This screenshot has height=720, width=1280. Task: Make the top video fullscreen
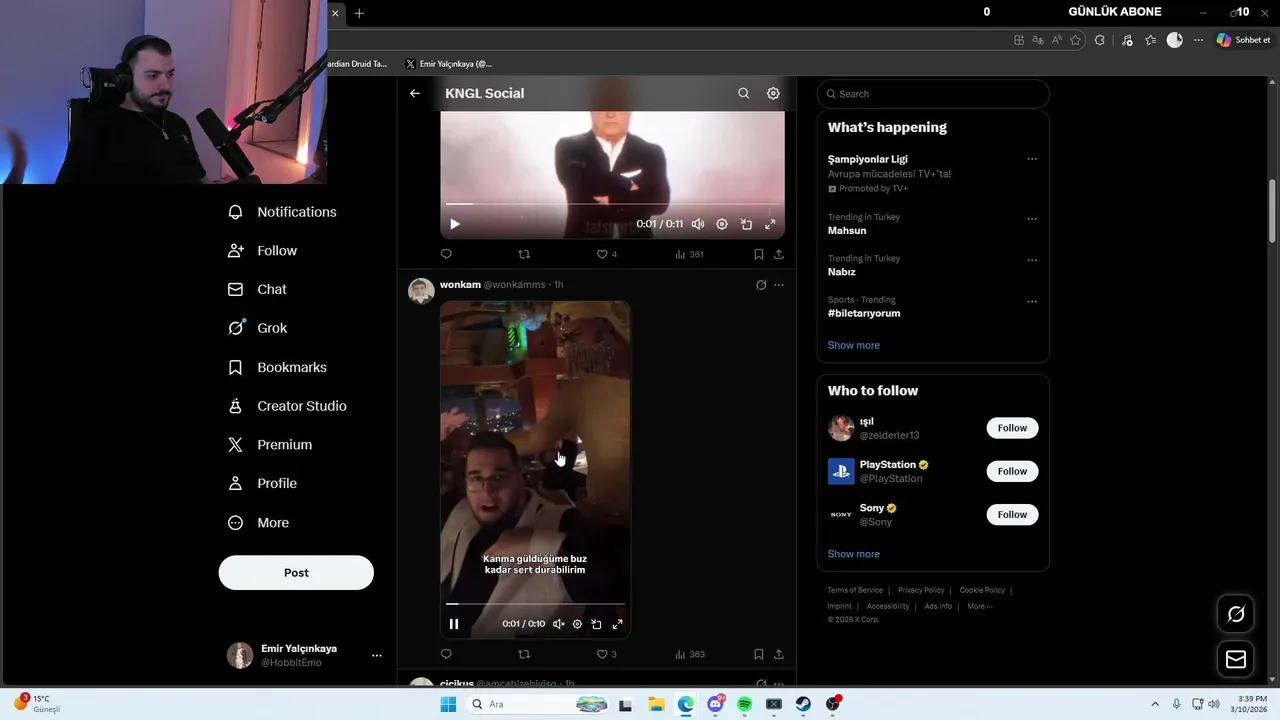click(x=770, y=224)
